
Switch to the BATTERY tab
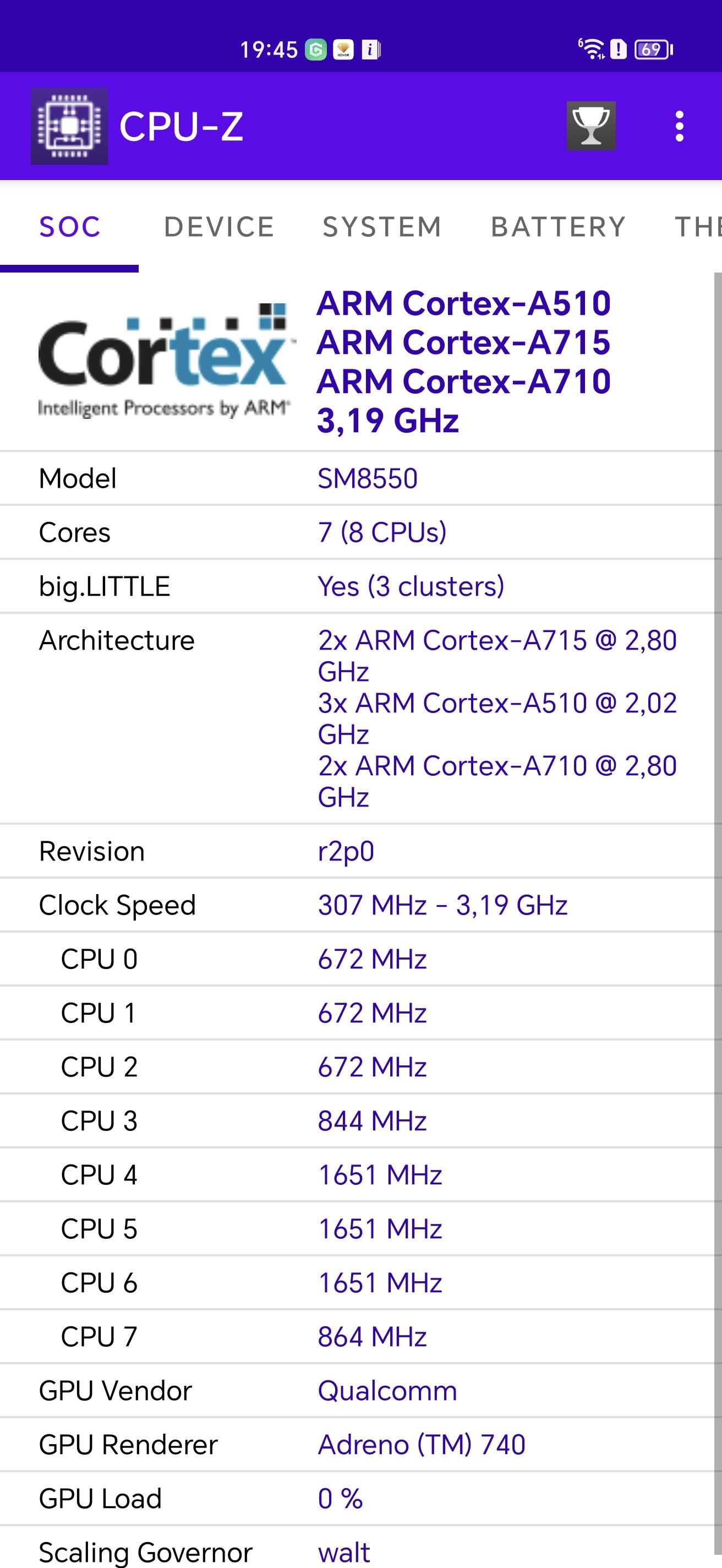coord(559,227)
